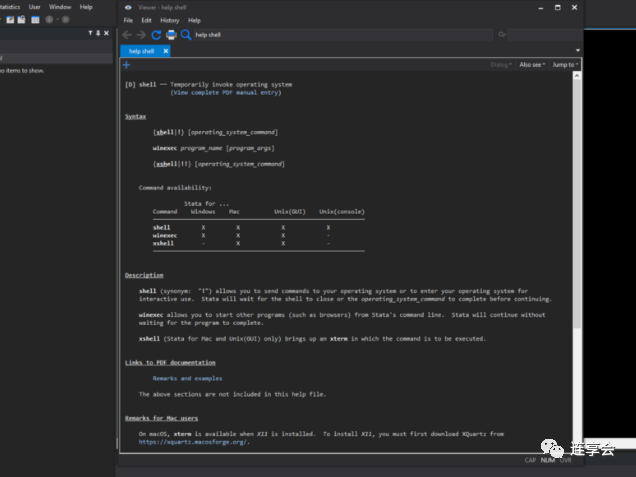Click the filter icon on the side panel
The image size is (636, 477).
(90, 33)
